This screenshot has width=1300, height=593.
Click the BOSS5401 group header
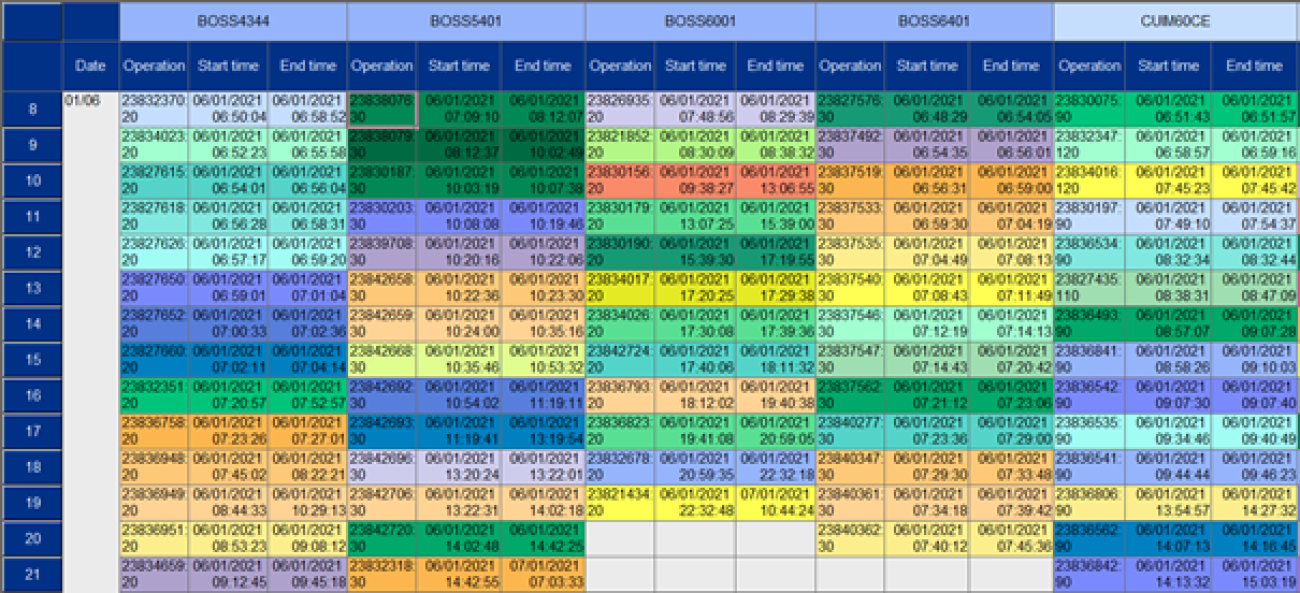tap(466, 20)
